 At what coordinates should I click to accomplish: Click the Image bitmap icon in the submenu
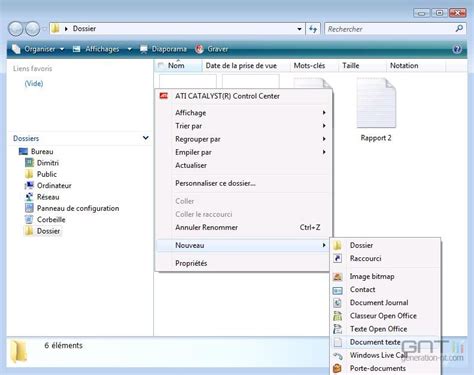click(337, 276)
